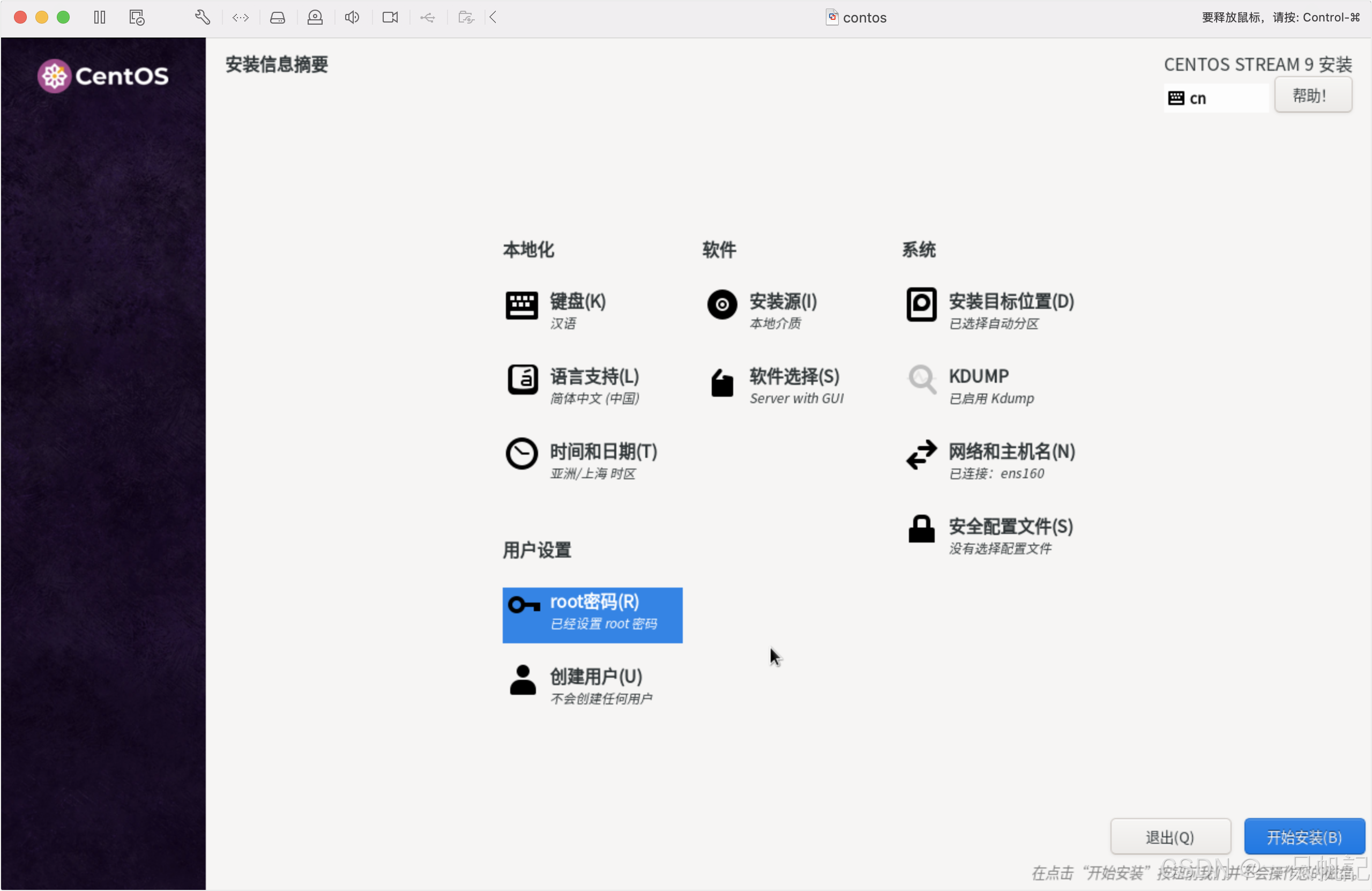Click the language support icon for 语言支持(L)
1372x891 pixels.
[x=523, y=380]
